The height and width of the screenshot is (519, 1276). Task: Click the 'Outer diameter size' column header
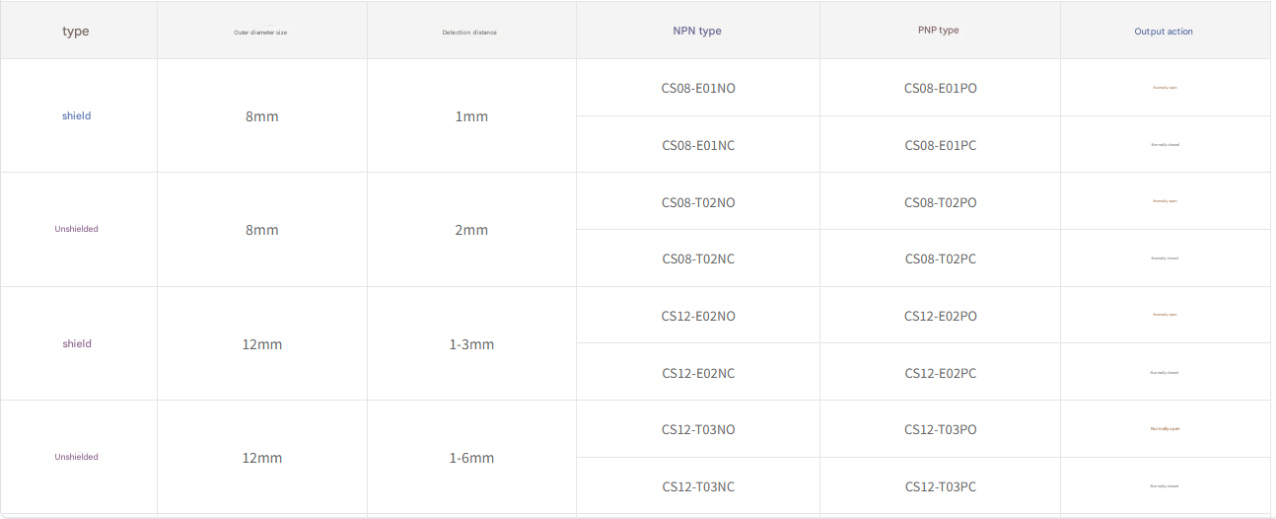tap(261, 32)
